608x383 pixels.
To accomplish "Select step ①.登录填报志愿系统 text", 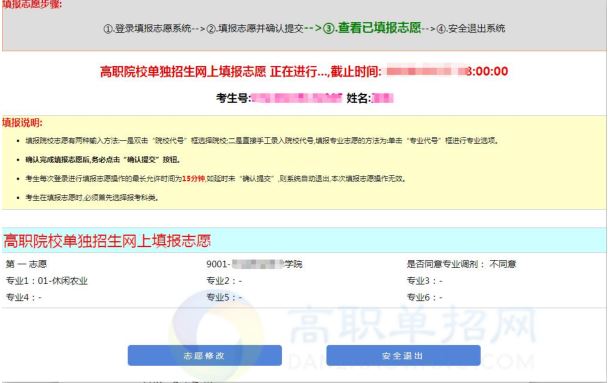I will [147, 28].
